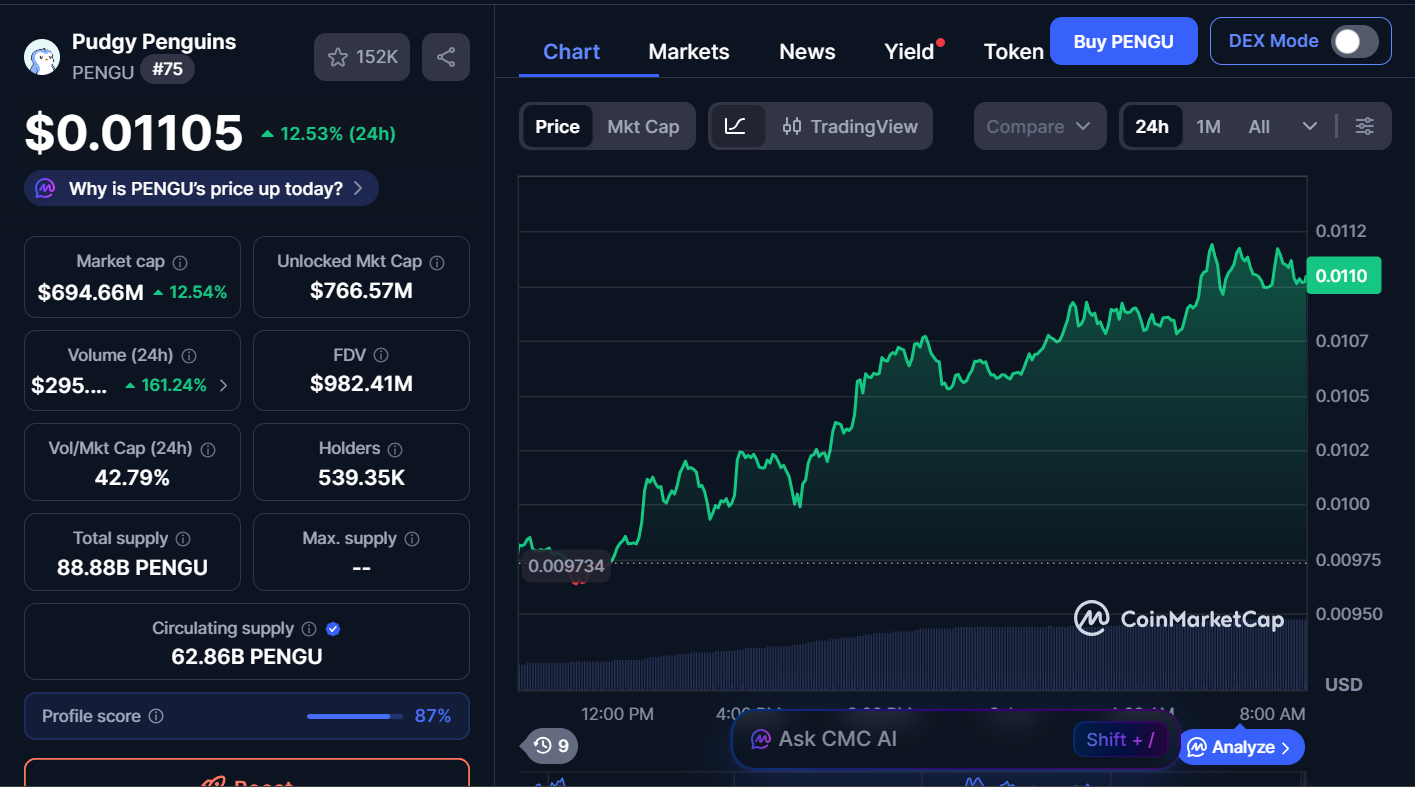This screenshot has width=1415, height=787.
Task: Open the News tab
Action: coord(807,51)
